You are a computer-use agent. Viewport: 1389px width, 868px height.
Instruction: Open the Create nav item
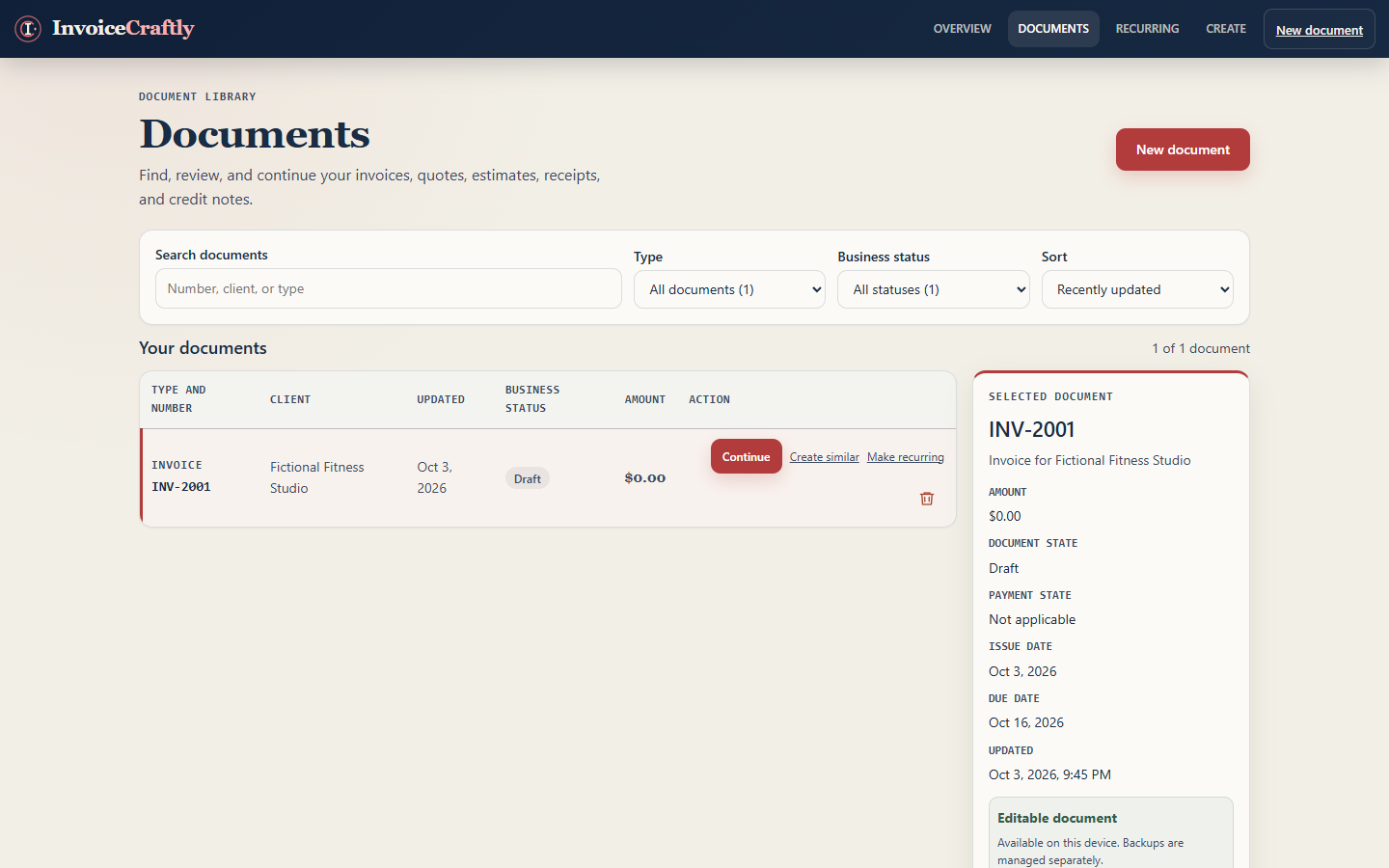[x=1226, y=29]
